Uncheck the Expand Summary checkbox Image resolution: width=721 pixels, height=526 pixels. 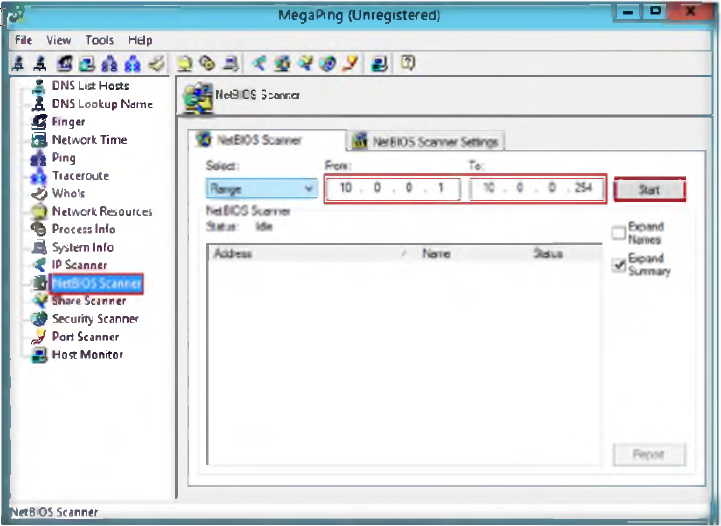coord(619,264)
